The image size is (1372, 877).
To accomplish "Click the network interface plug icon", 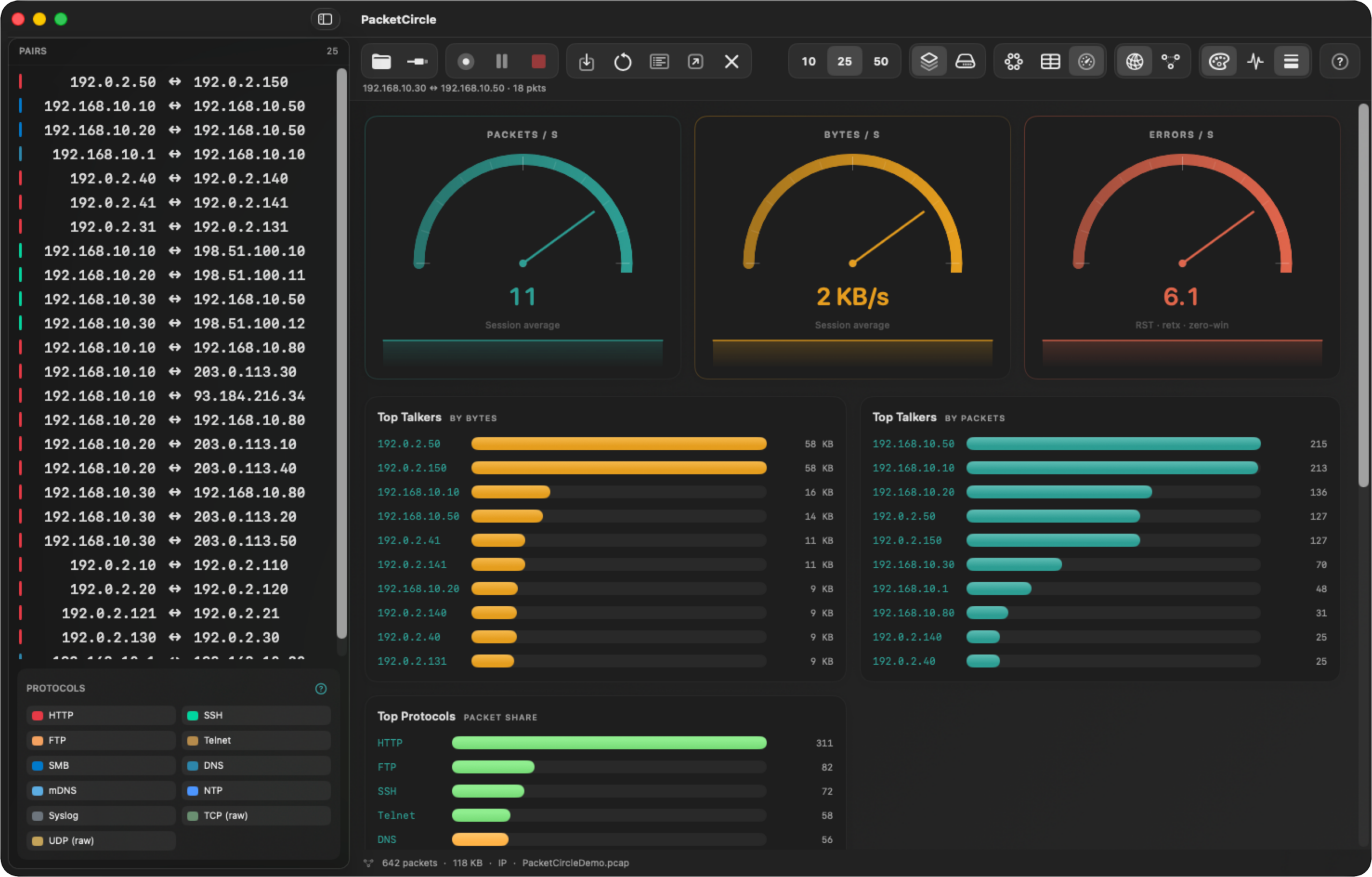I will point(417,62).
